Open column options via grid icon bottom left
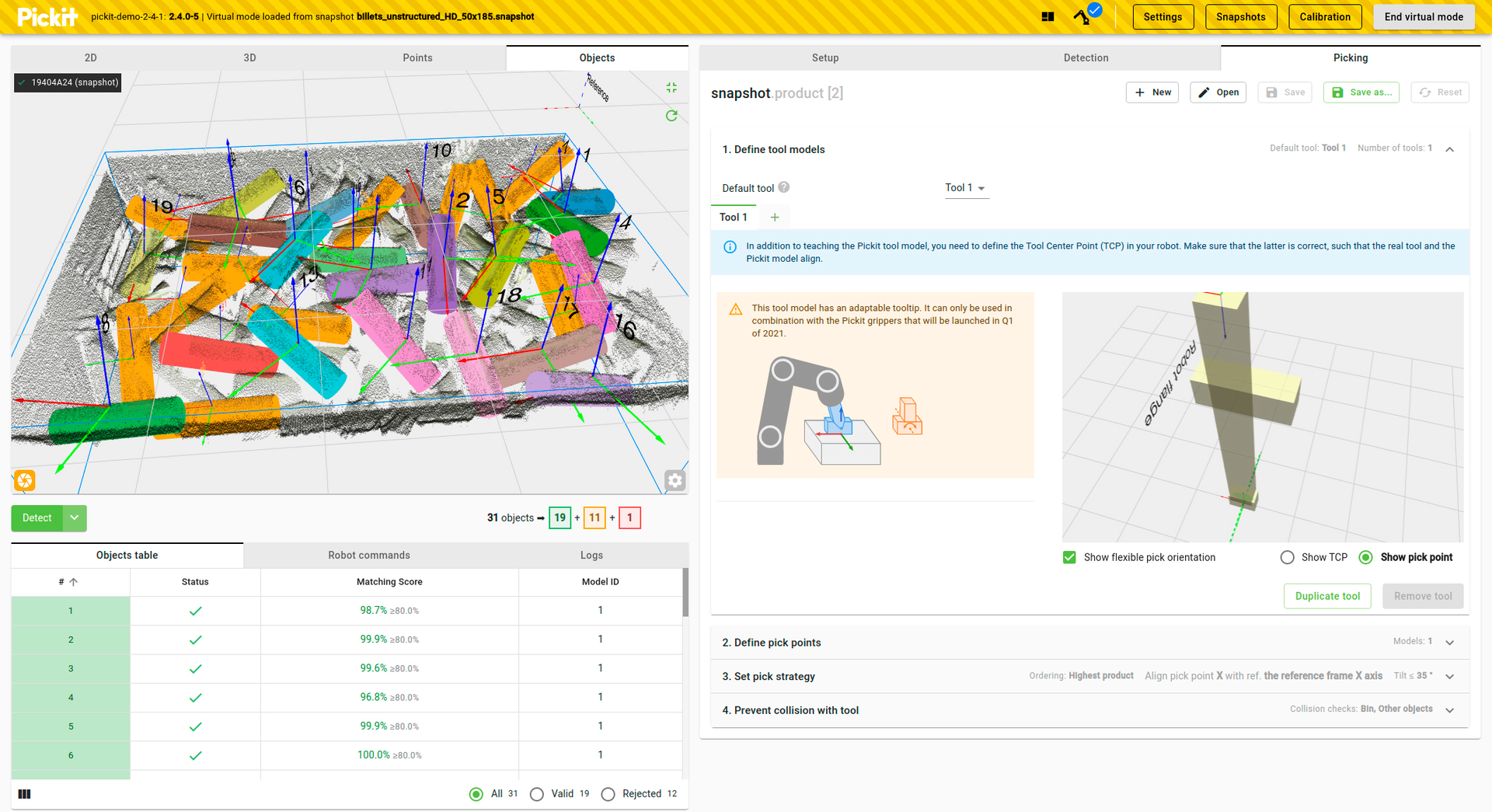Viewport: 1492px width, 812px height. [24, 793]
